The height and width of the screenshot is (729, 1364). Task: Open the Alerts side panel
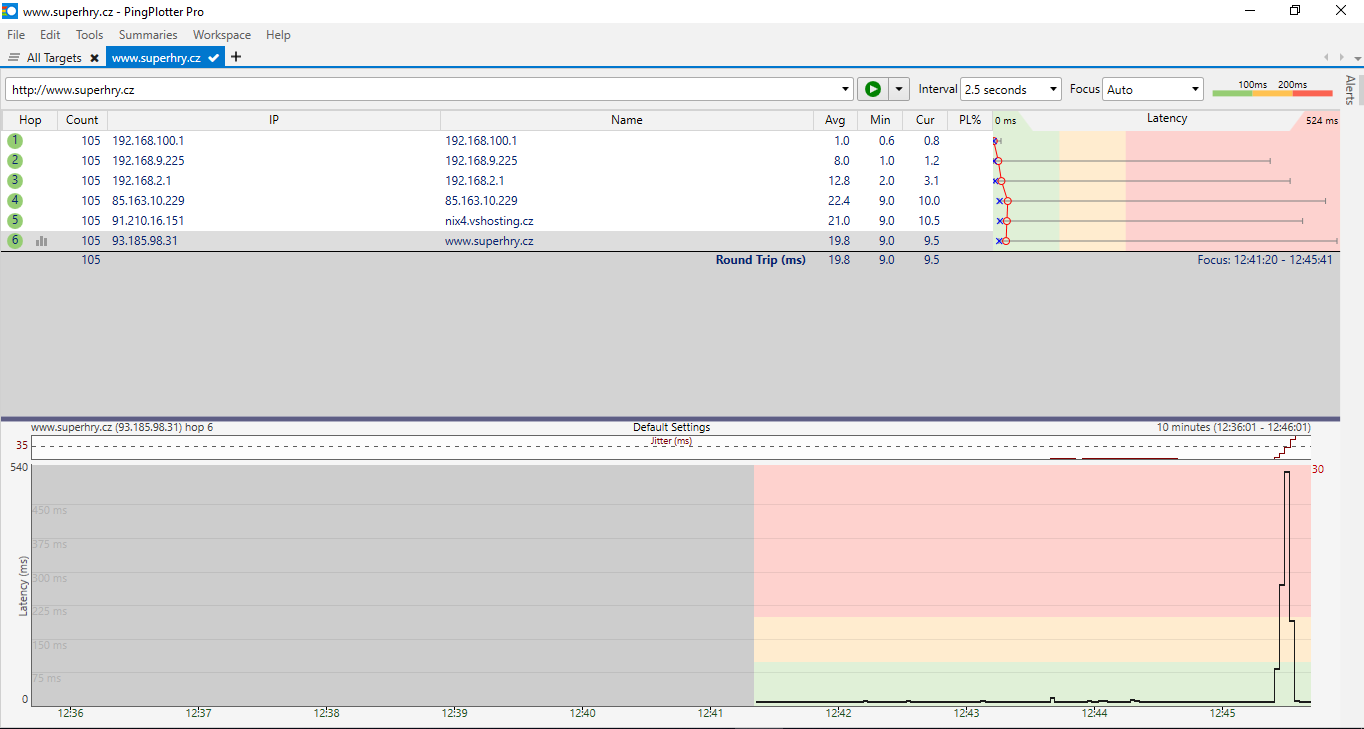click(1350, 90)
